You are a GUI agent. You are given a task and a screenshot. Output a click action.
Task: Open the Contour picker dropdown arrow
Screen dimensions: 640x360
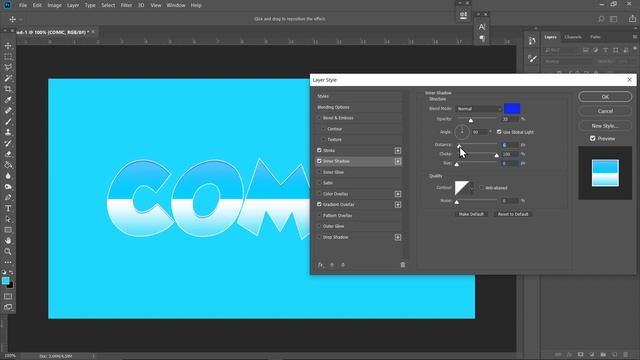click(471, 188)
